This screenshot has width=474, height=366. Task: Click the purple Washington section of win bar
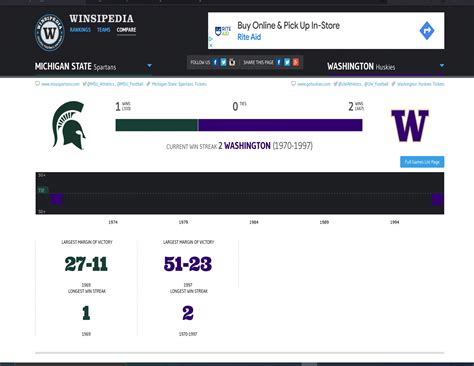point(280,125)
